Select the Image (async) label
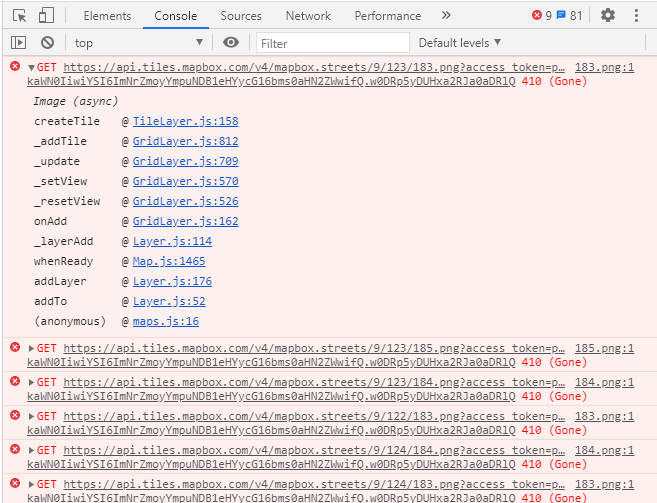The width and height of the screenshot is (657, 503). (x=76, y=101)
